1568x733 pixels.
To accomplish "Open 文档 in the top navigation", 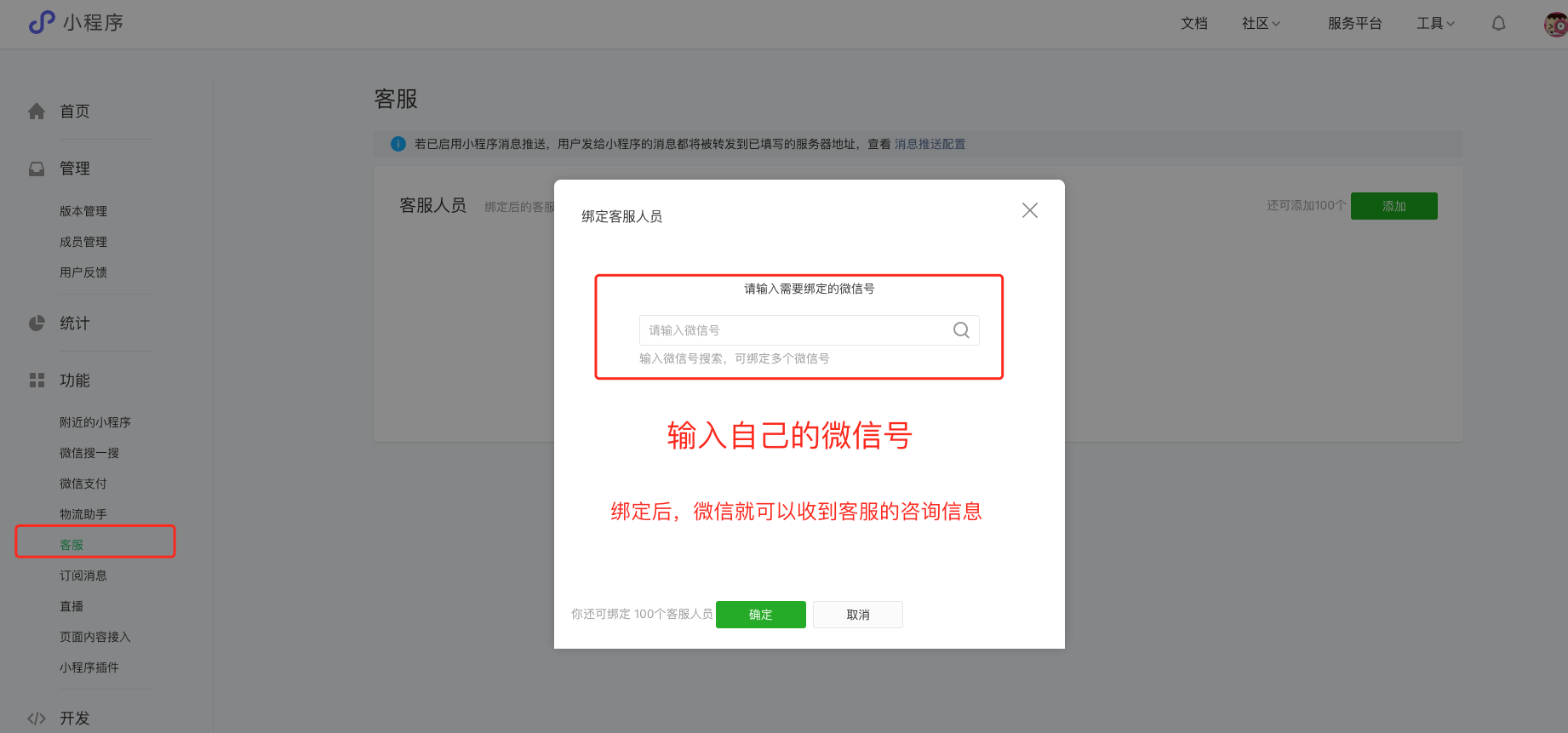I will pos(1194,24).
